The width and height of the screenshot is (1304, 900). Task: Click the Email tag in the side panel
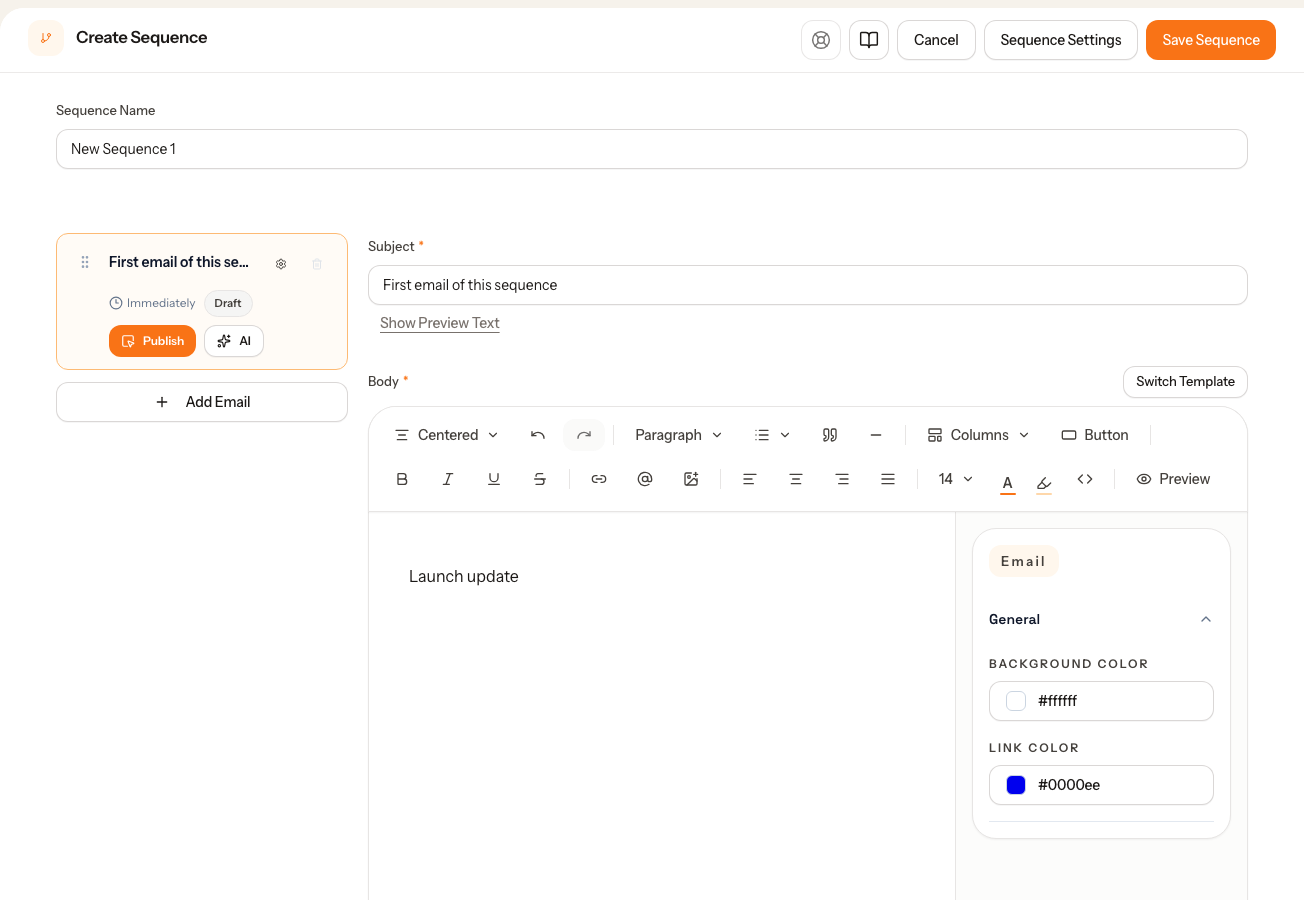click(x=1023, y=561)
